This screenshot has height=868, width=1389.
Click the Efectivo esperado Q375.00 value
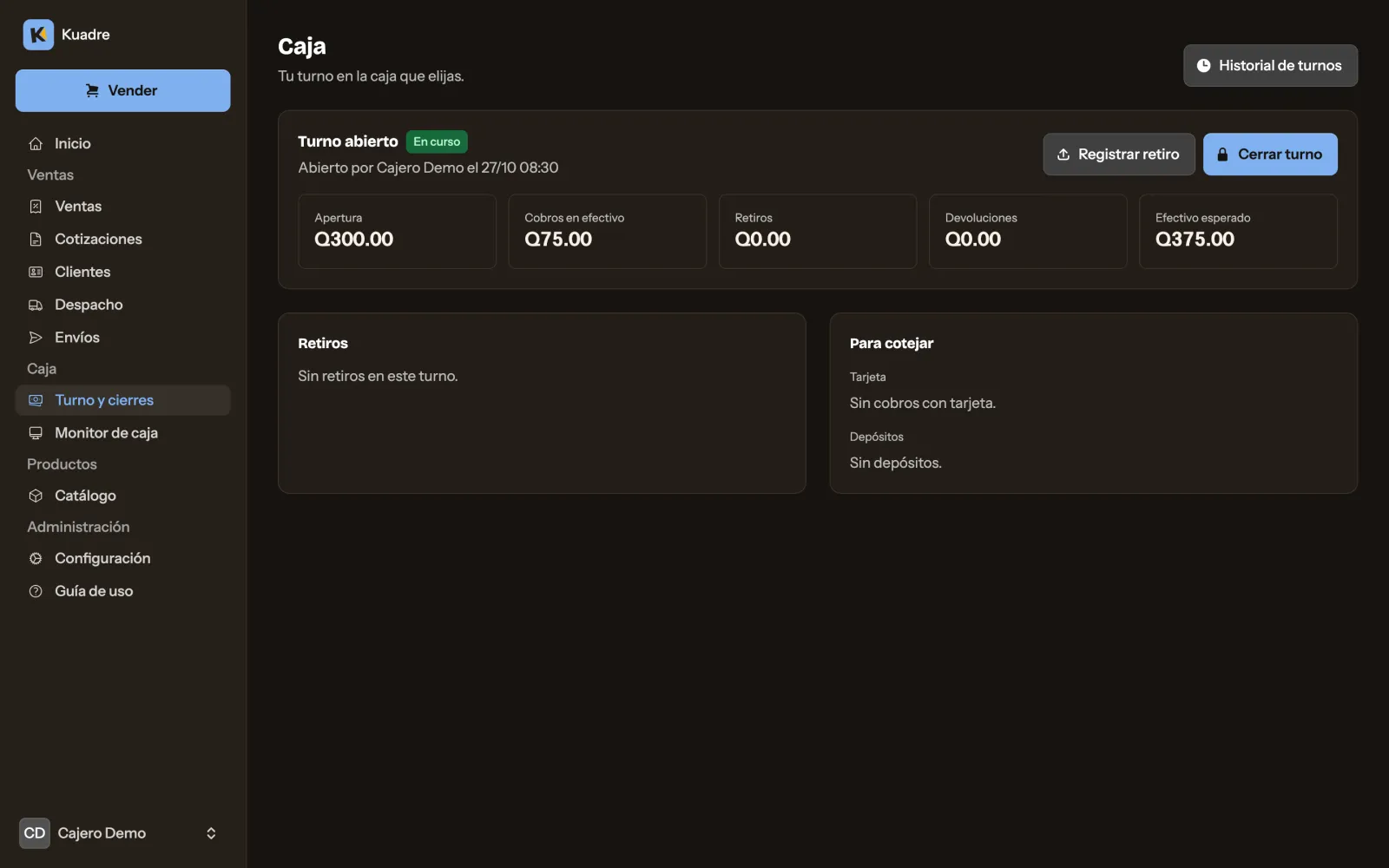tap(1195, 240)
